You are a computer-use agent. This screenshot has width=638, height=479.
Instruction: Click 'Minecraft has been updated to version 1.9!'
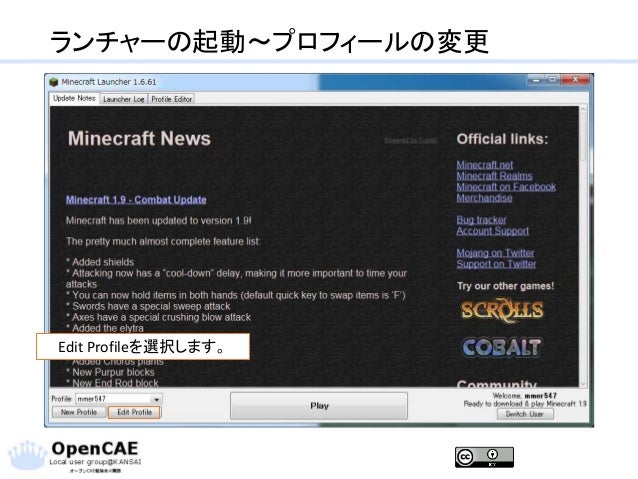pos(159,221)
